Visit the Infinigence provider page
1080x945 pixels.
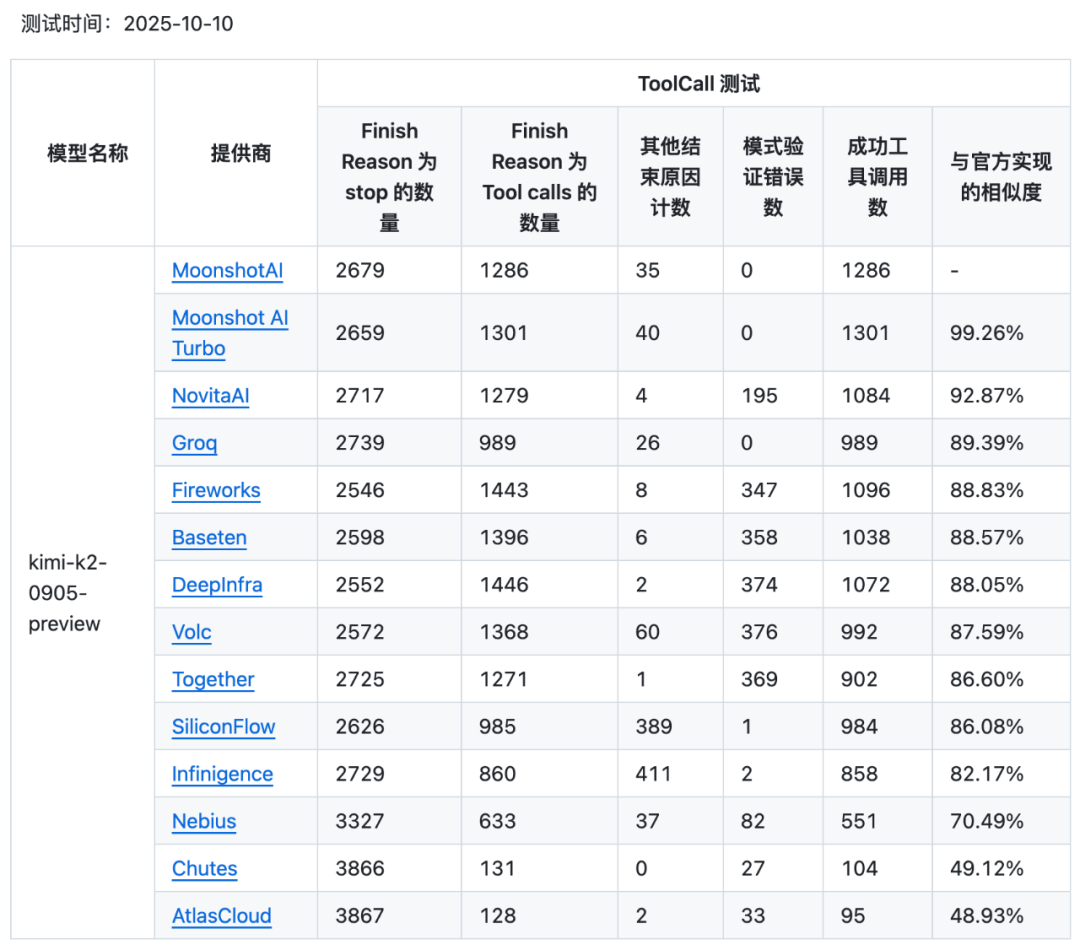(221, 774)
